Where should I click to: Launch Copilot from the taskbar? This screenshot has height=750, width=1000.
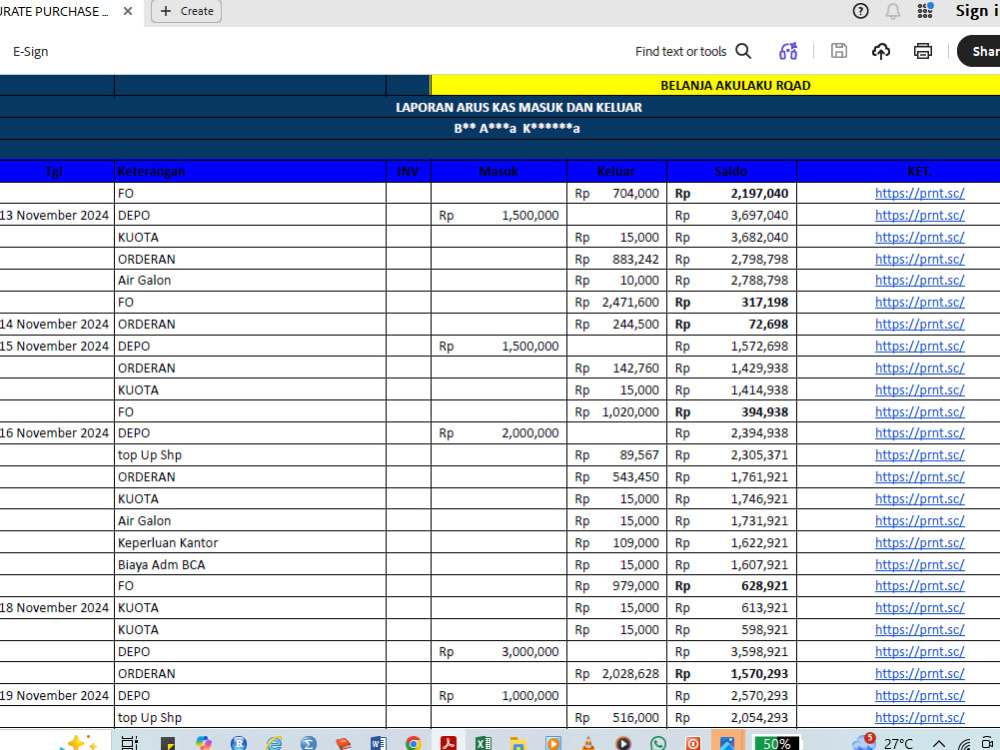[x=203, y=742]
